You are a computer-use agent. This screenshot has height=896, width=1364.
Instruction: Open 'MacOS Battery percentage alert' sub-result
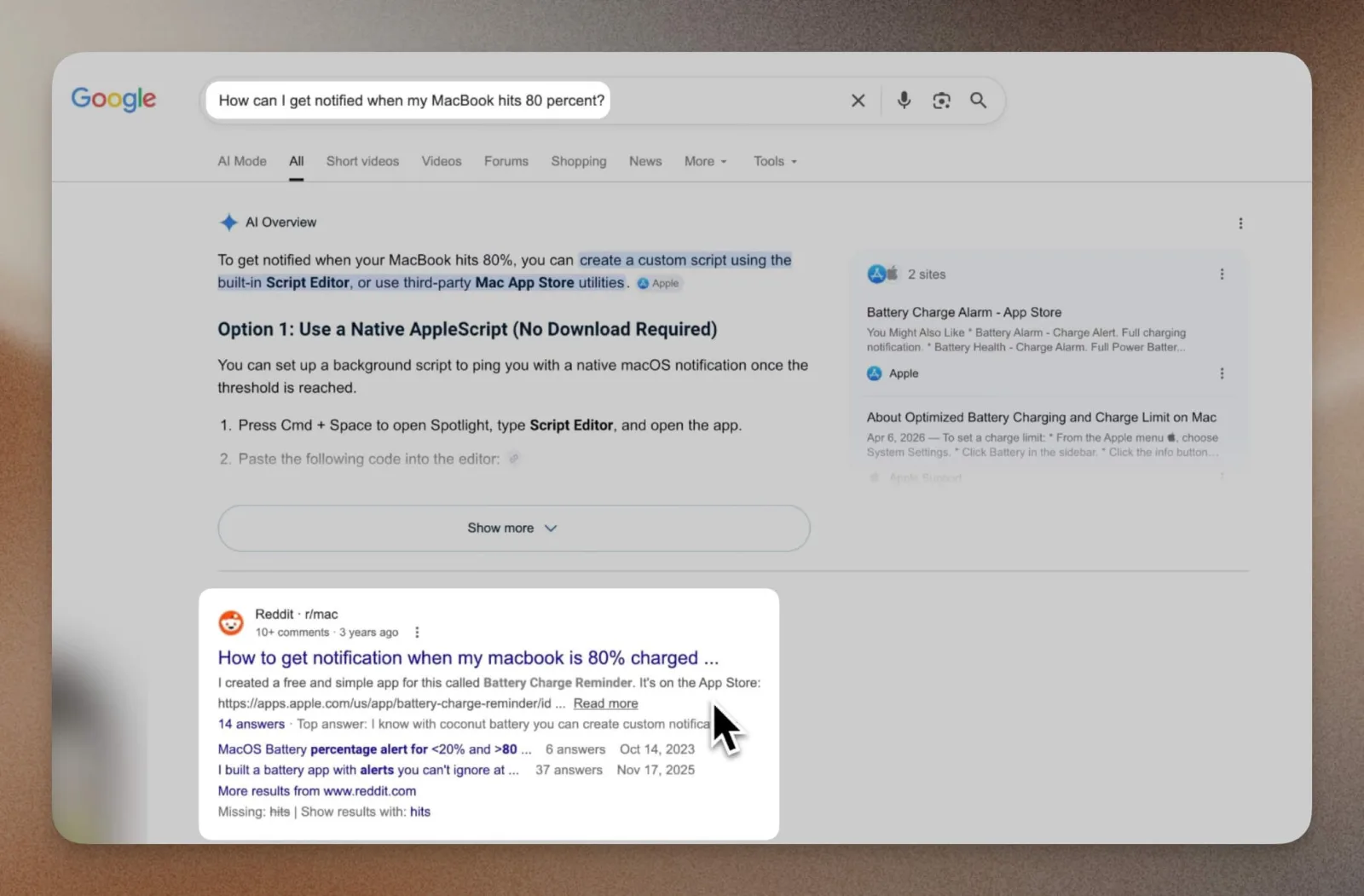pos(374,749)
